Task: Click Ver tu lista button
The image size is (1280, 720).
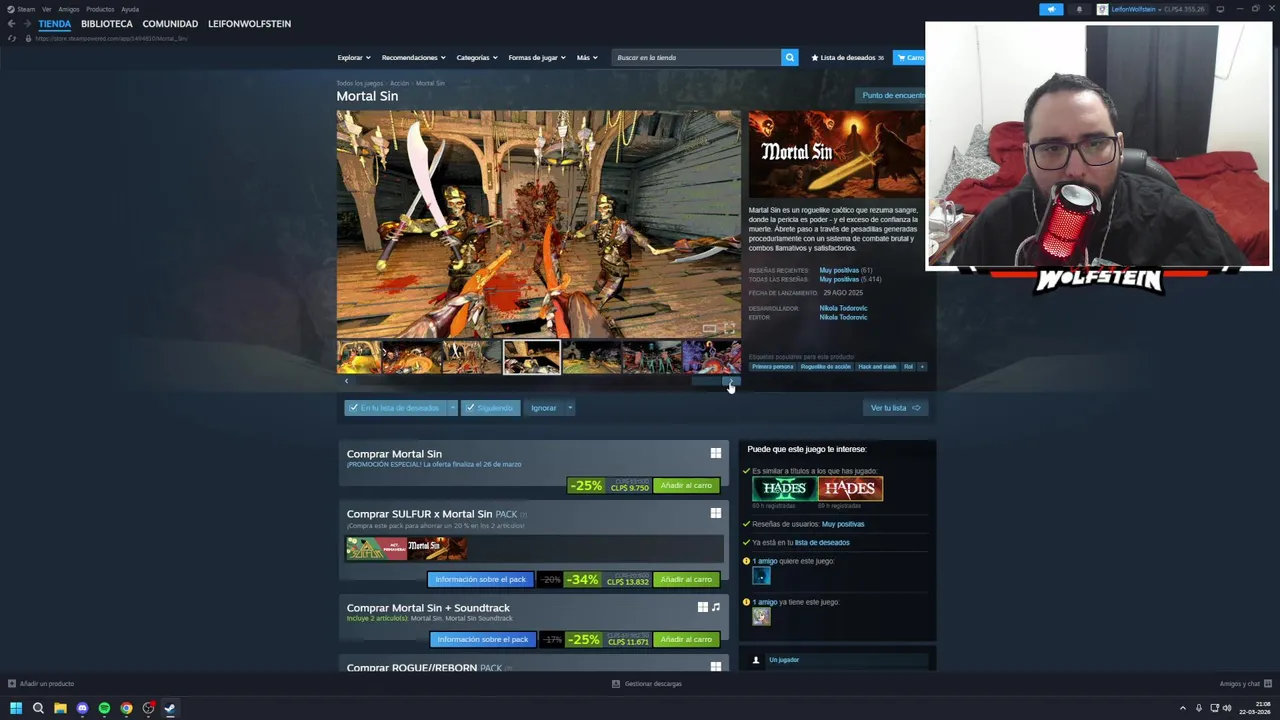Action: pos(895,408)
